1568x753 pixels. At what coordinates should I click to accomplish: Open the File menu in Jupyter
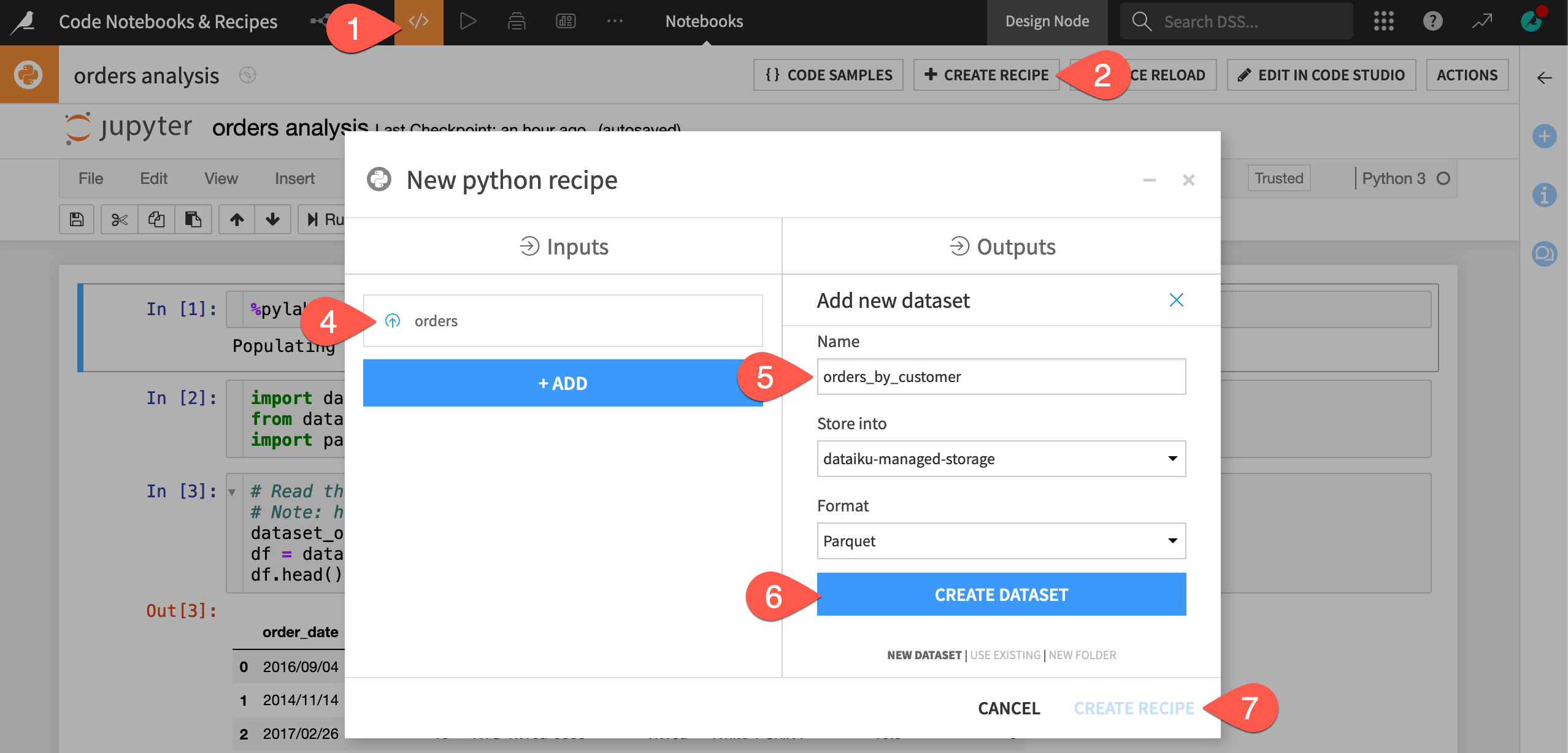coord(90,178)
